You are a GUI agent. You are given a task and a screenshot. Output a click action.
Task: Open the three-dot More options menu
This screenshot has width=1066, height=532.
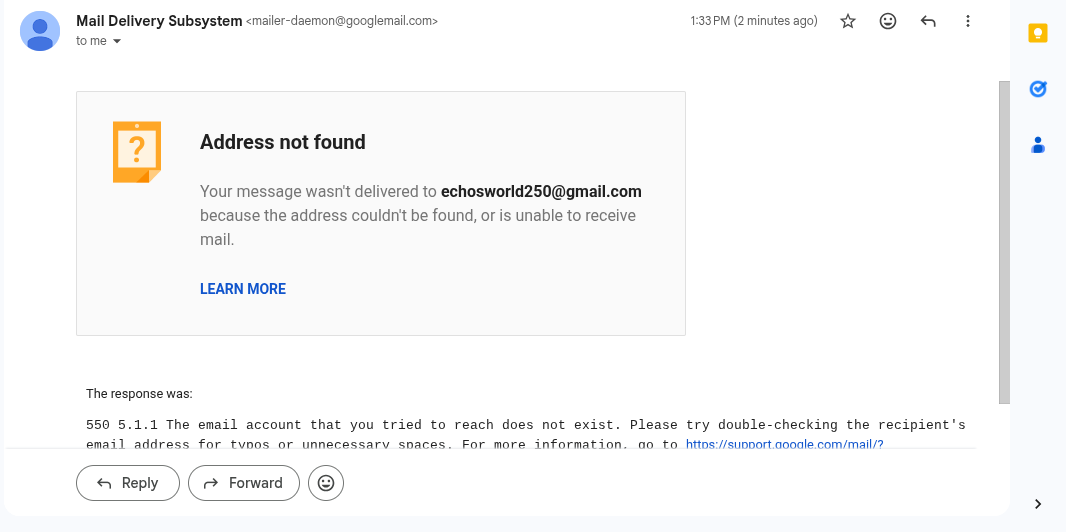[967, 21]
